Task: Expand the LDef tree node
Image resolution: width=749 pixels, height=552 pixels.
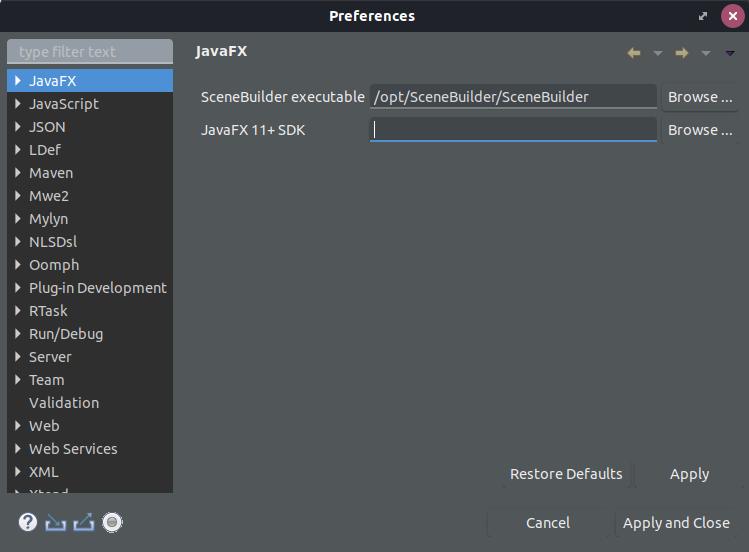Action: pos(18,149)
